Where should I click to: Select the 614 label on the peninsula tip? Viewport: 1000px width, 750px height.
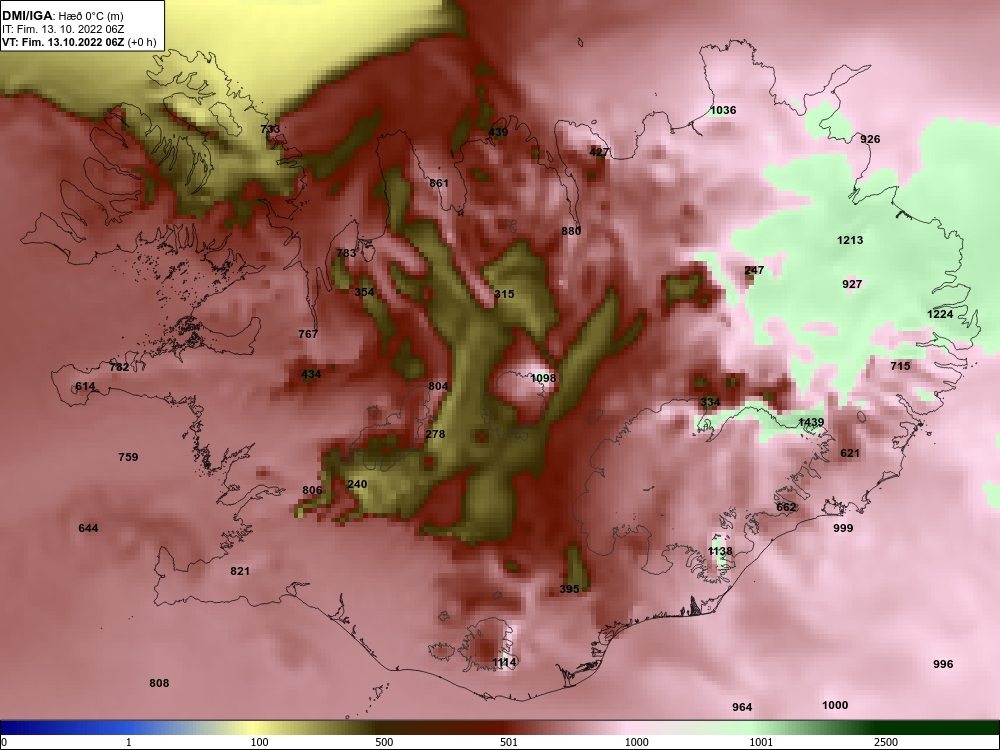(85, 386)
